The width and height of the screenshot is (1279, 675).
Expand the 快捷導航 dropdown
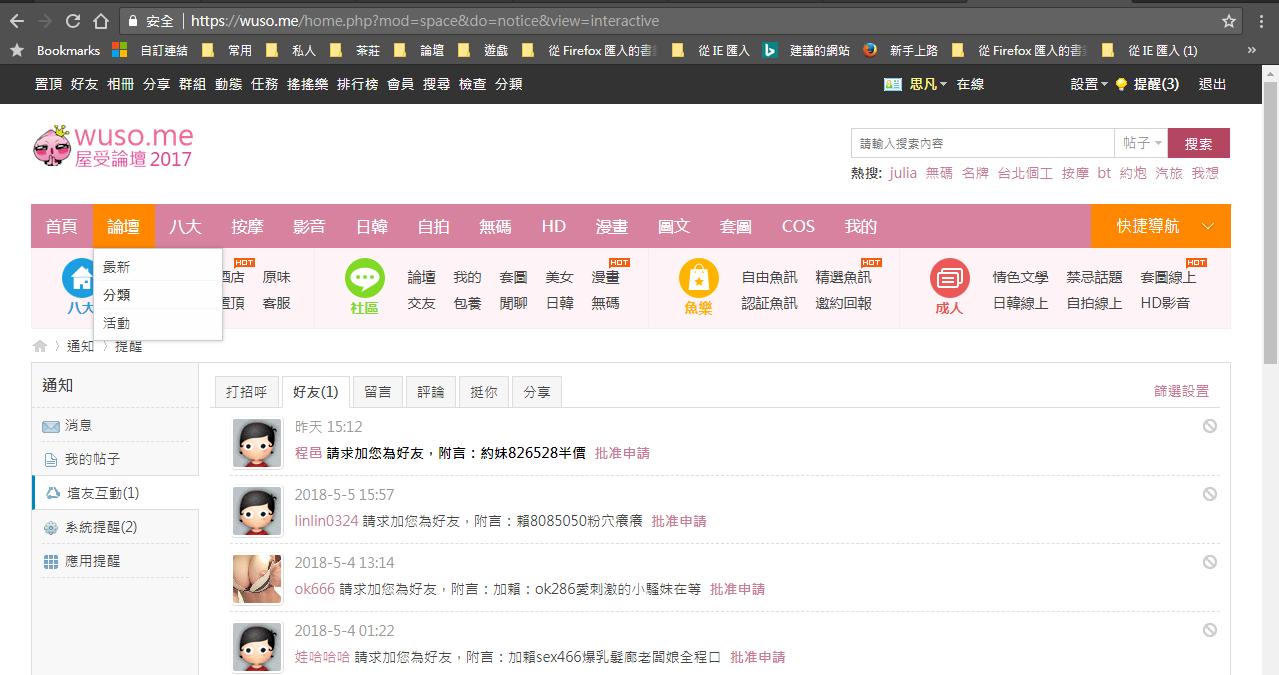[x=1160, y=227]
